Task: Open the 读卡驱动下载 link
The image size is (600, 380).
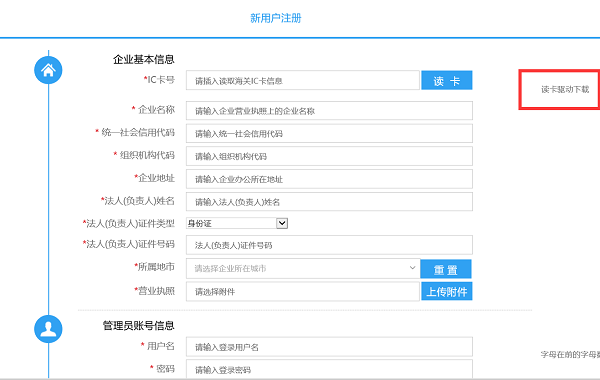Action: pos(565,90)
